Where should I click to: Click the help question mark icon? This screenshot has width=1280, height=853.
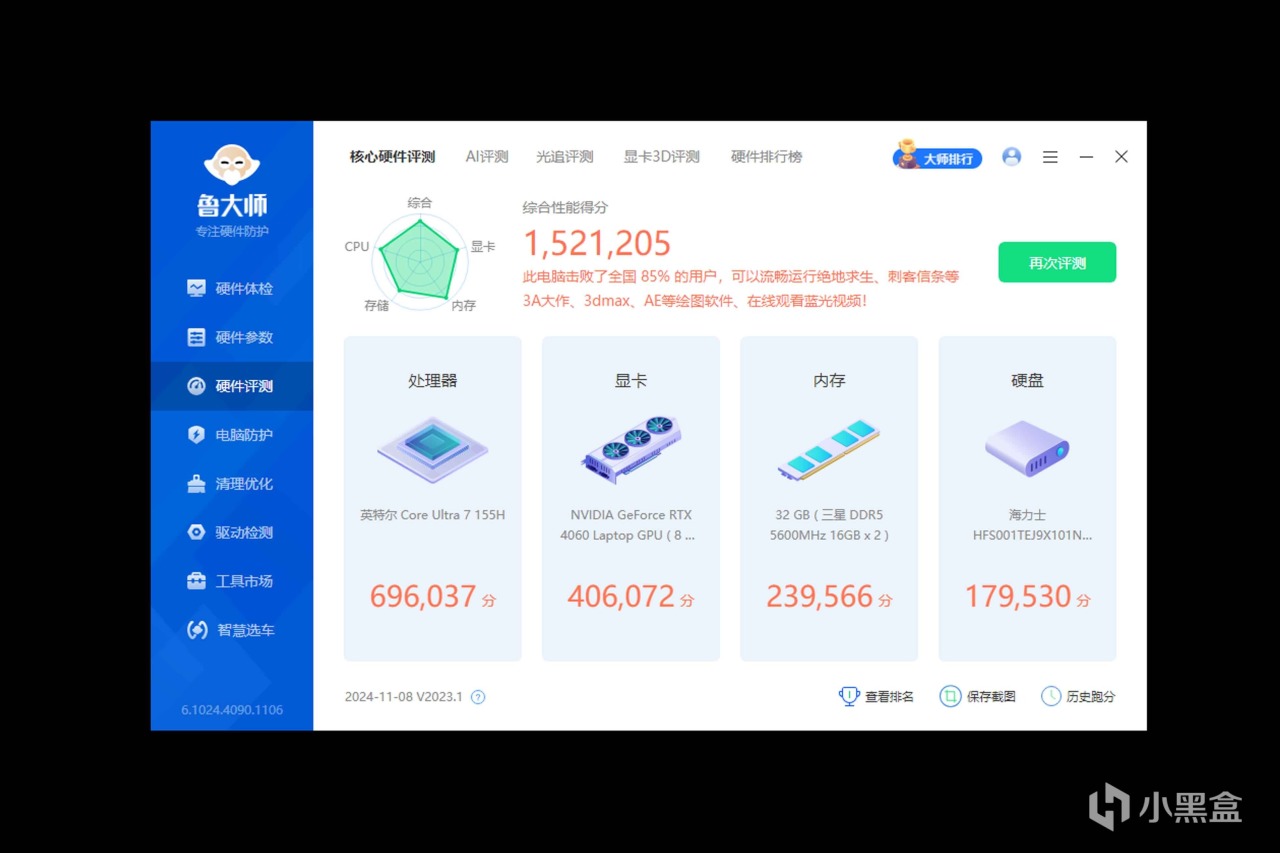pyautogui.click(x=478, y=697)
